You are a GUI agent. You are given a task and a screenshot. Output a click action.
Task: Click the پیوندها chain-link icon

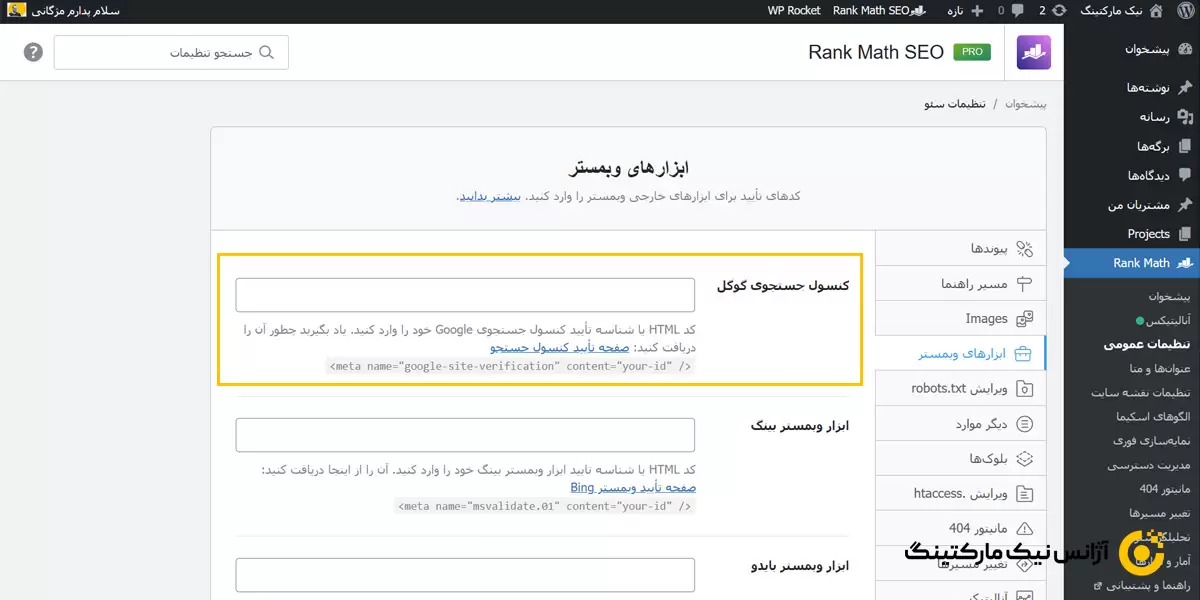[x=1025, y=248]
